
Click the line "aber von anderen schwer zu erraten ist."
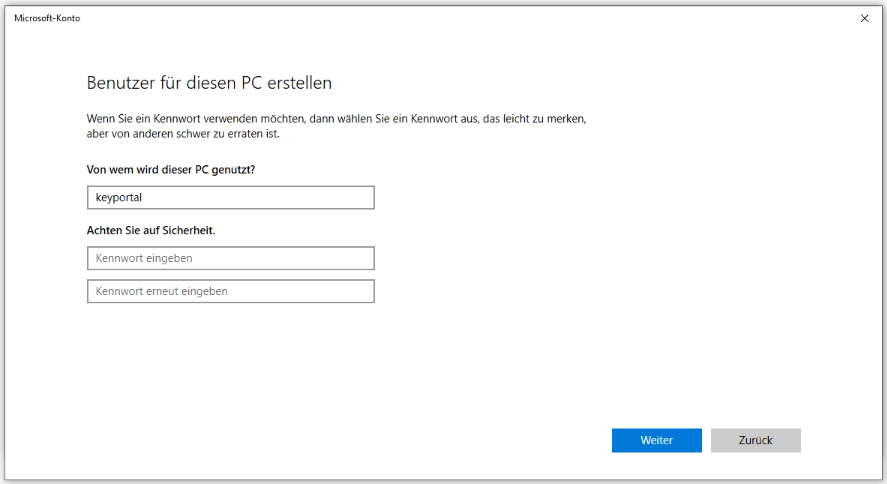pos(182,133)
